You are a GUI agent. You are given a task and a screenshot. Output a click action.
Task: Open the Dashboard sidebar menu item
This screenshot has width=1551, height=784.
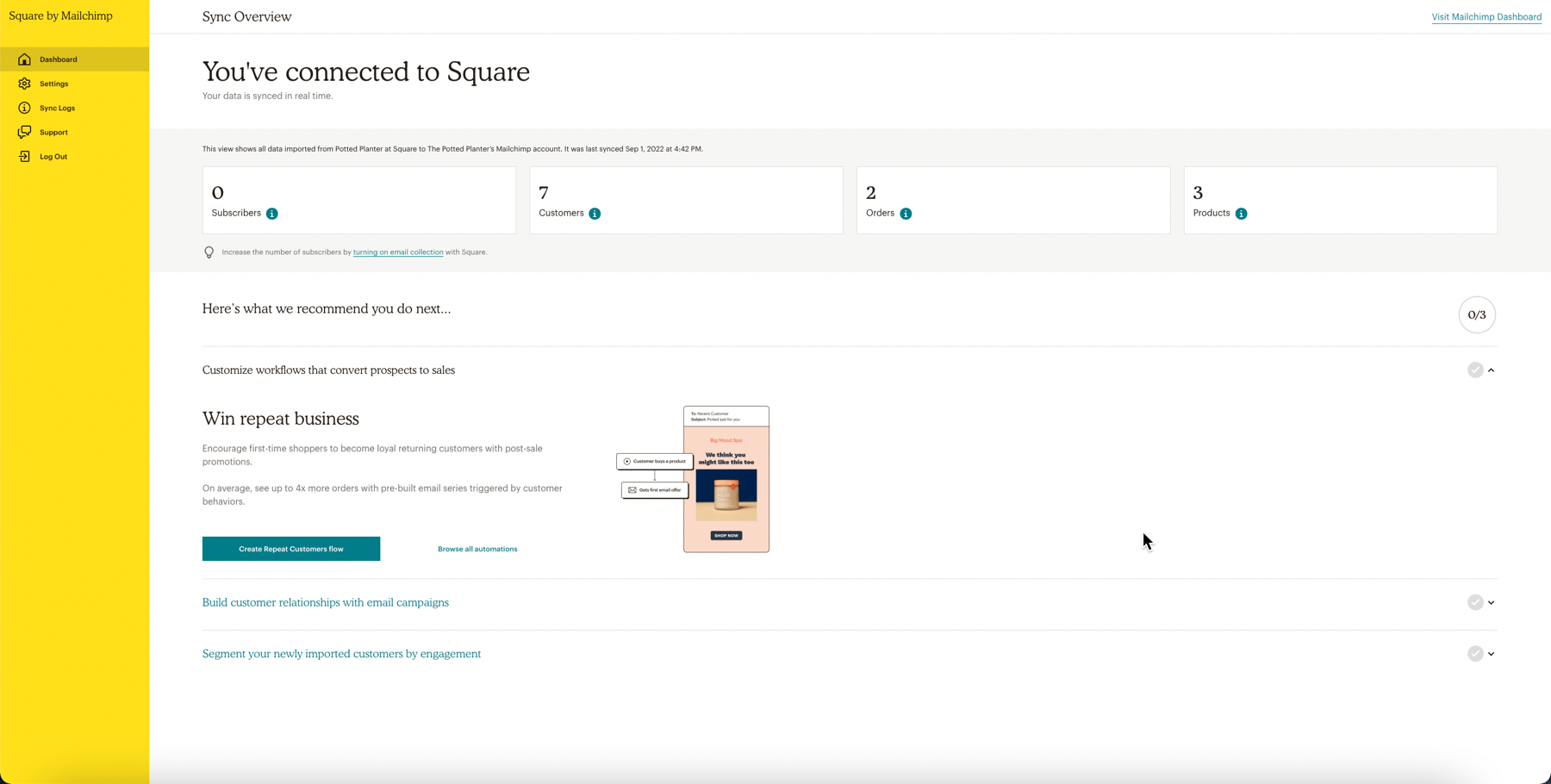tap(58, 59)
